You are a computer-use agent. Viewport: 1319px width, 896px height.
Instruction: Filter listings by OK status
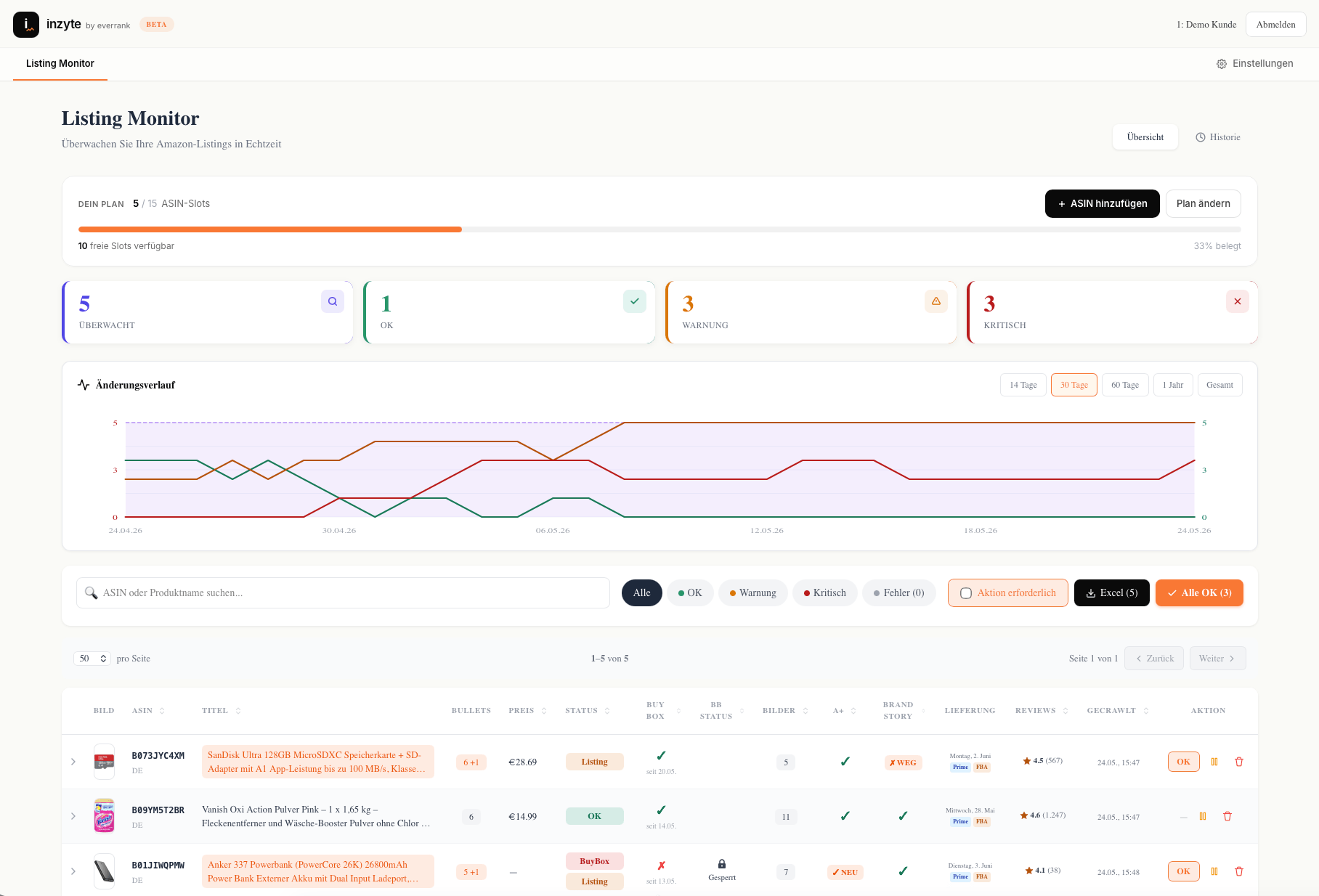click(x=690, y=592)
